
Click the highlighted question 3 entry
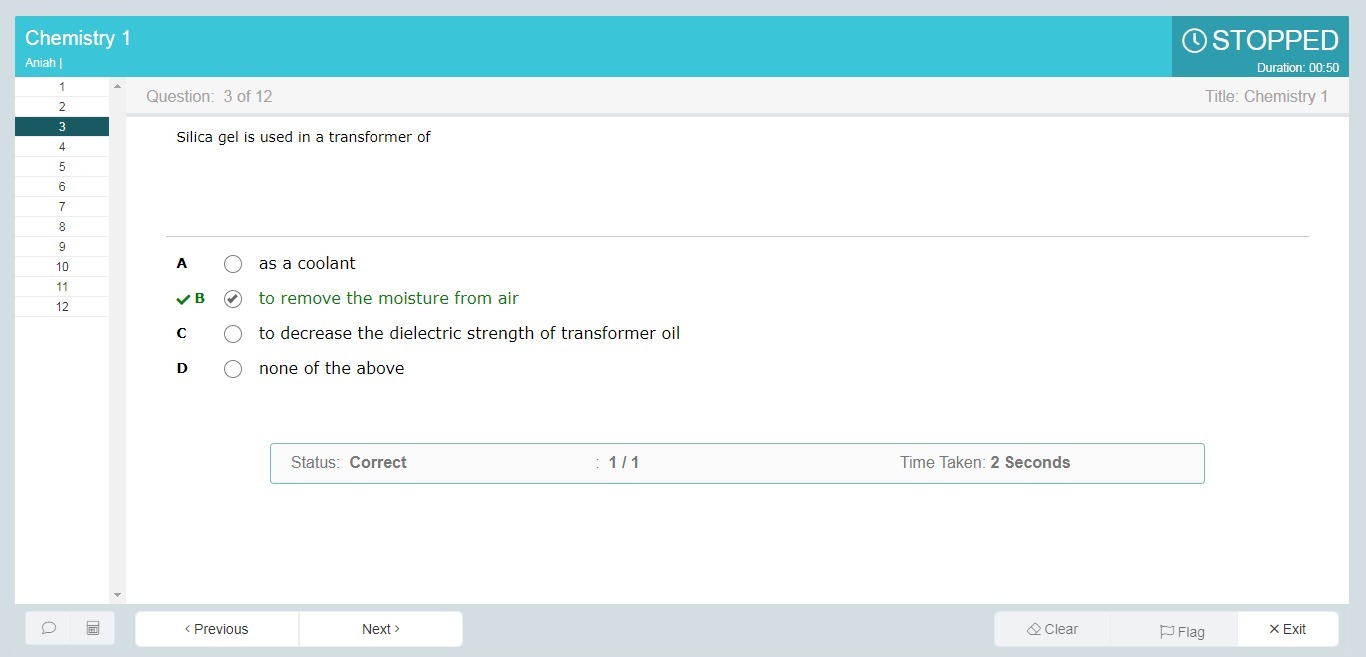(62, 127)
